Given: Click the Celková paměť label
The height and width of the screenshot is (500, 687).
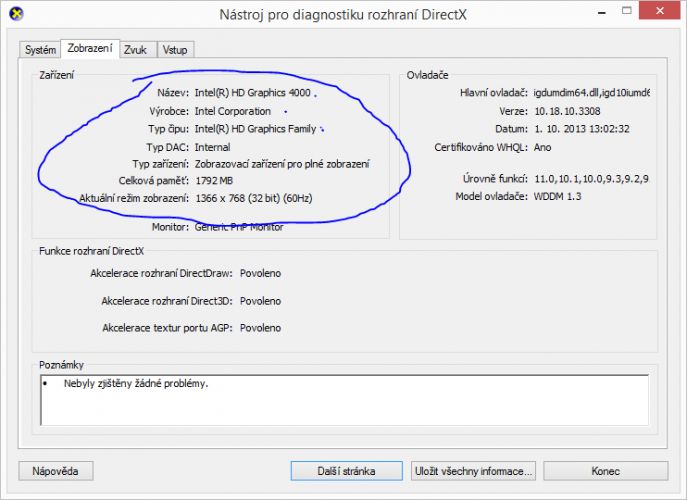Looking at the screenshot, I should point(154,181).
